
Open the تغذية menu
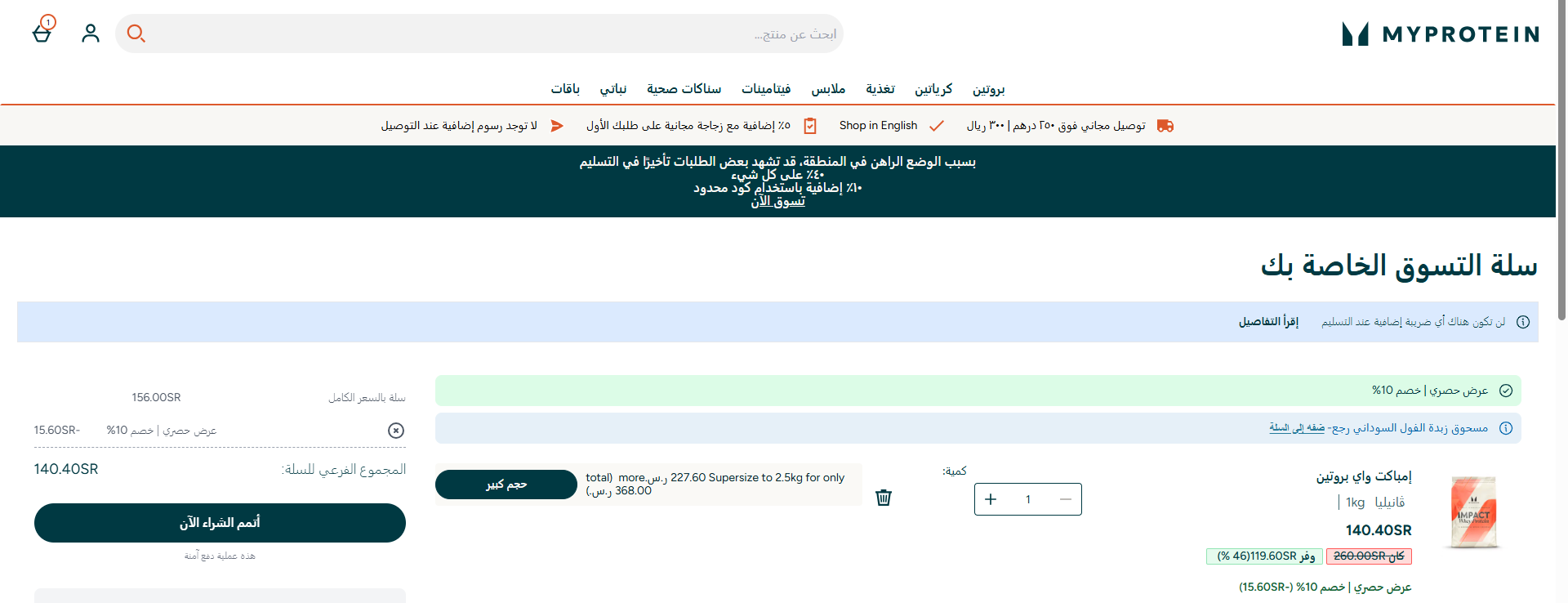pyautogui.click(x=880, y=89)
